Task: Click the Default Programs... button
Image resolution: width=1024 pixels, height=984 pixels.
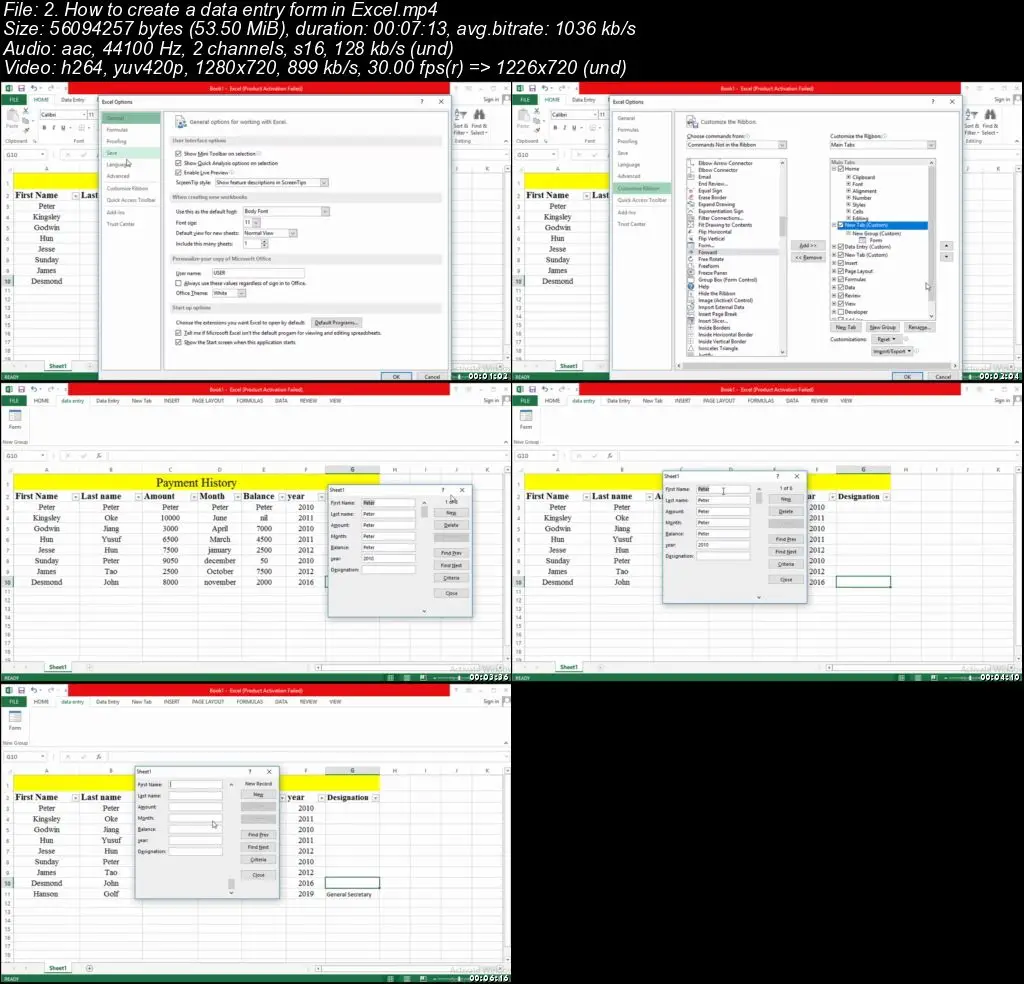Action: [336, 323]
